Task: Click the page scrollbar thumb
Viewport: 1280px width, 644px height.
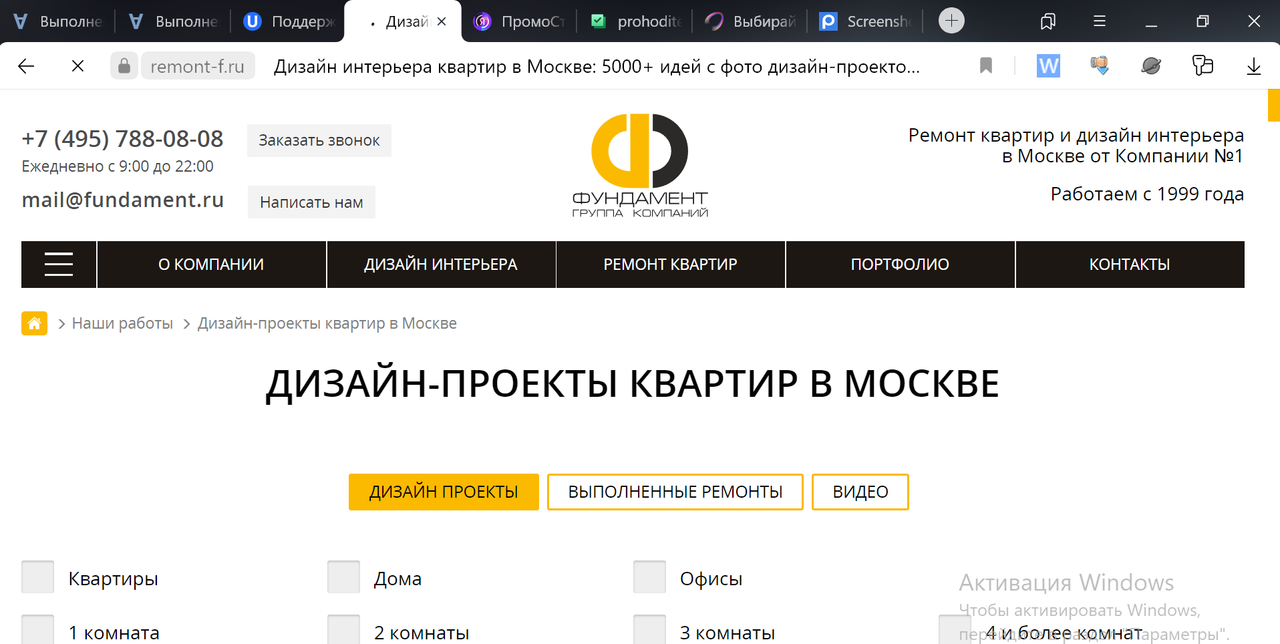Action: 1274,104
